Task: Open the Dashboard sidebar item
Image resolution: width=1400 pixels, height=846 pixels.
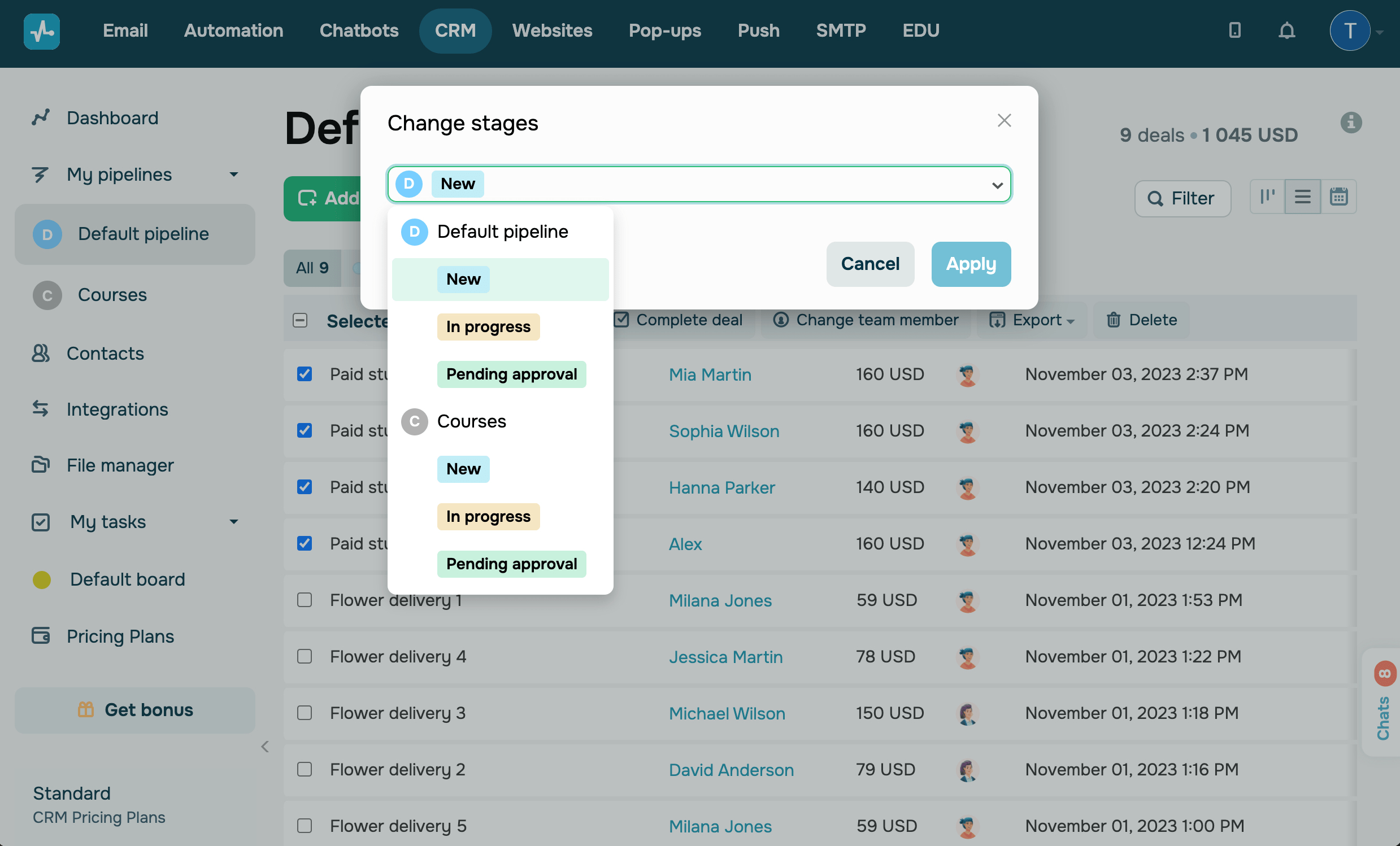Action: click(112, 118)
